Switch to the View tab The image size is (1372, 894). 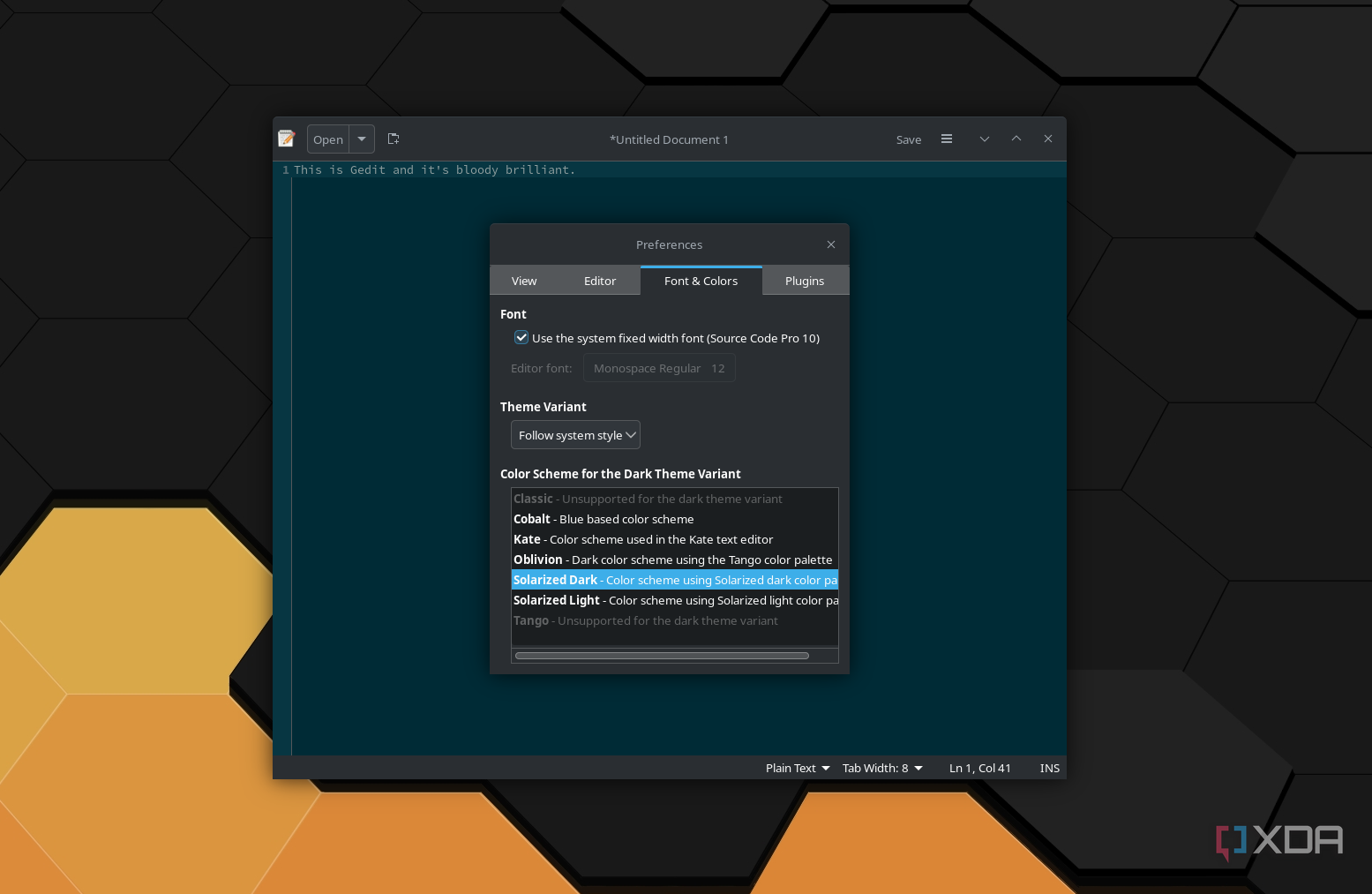point(524,281)
